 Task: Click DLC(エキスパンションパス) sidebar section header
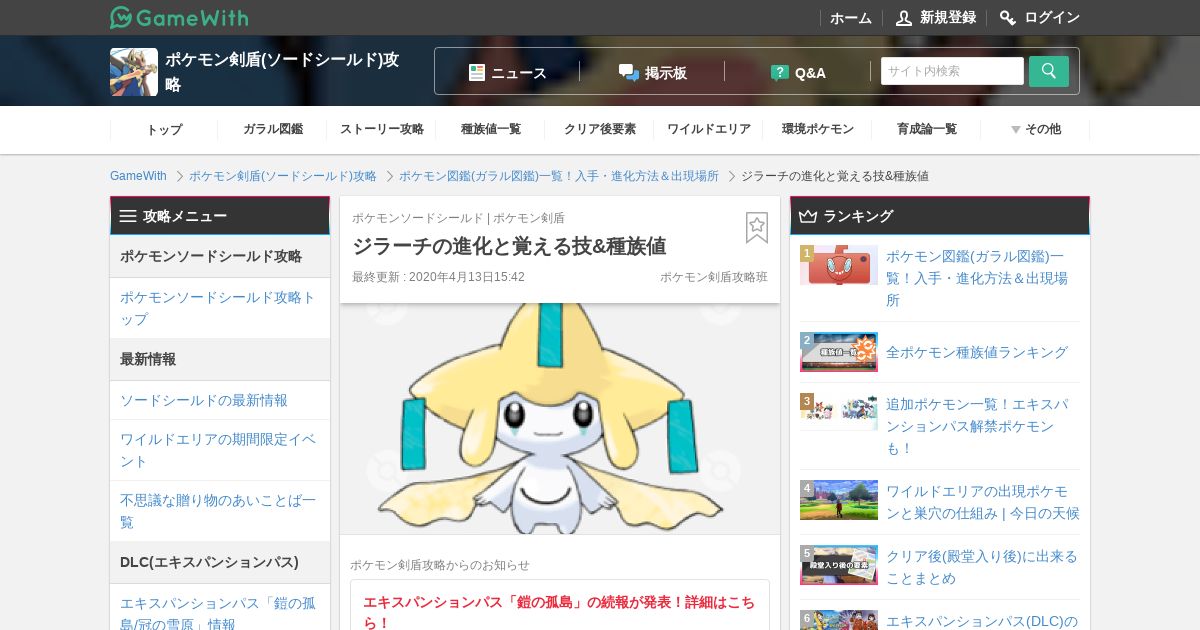point(220,562)
